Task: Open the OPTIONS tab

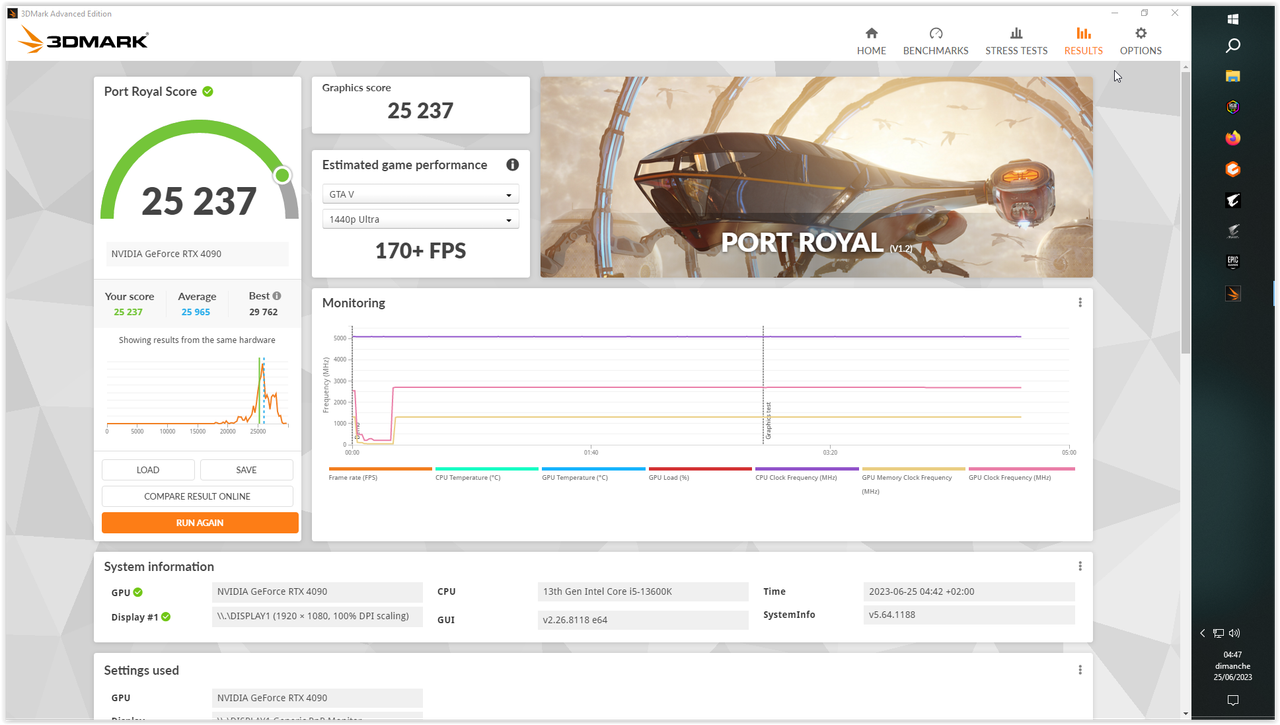Action: [x=1140, y=40]
